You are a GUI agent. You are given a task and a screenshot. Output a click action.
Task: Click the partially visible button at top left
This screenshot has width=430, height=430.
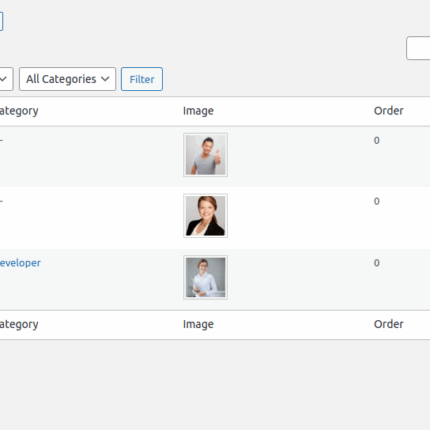pyautogui.click(x=1, y=21)
